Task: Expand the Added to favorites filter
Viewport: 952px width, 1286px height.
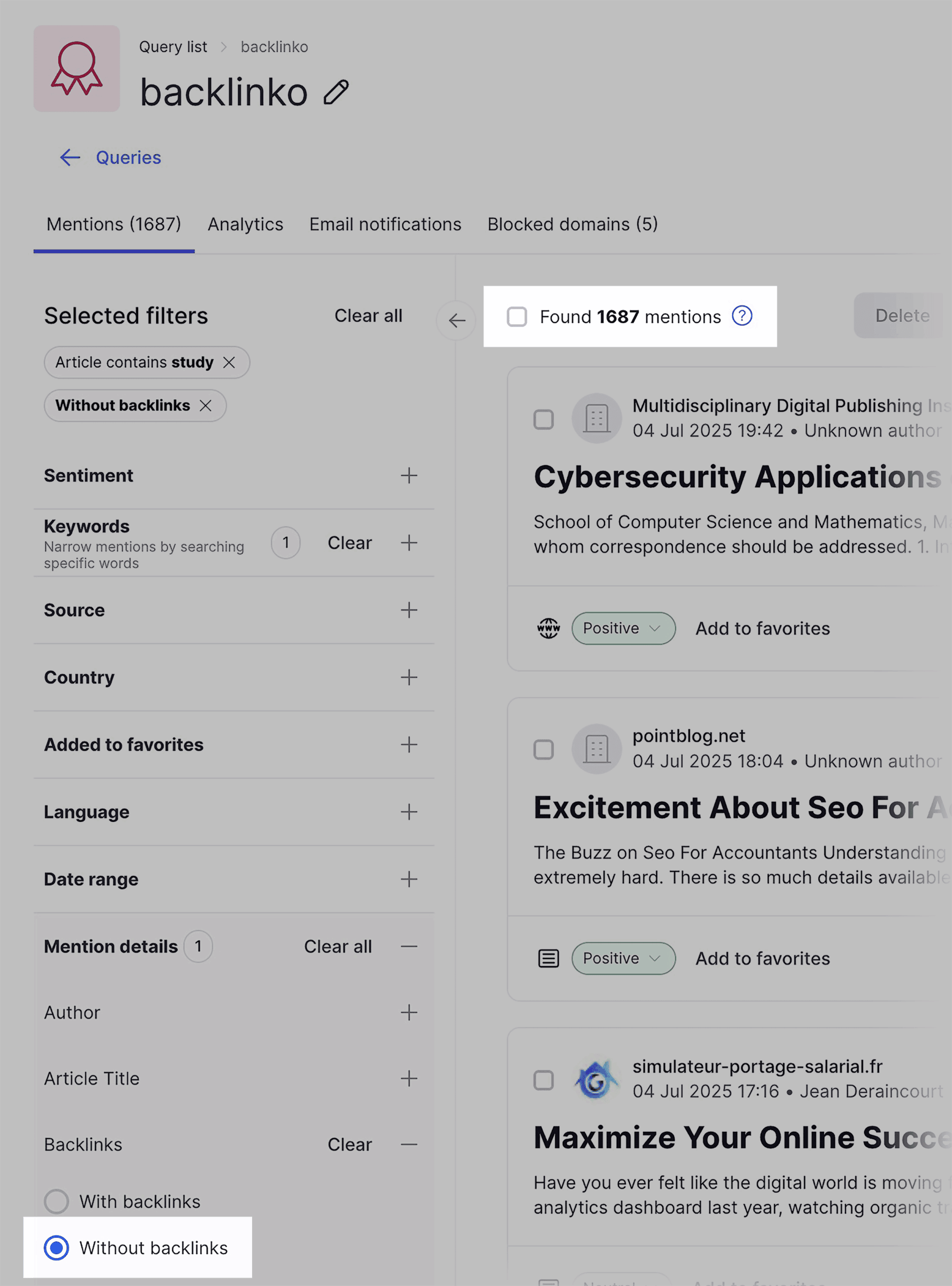Action: click(x=409, y=745)
